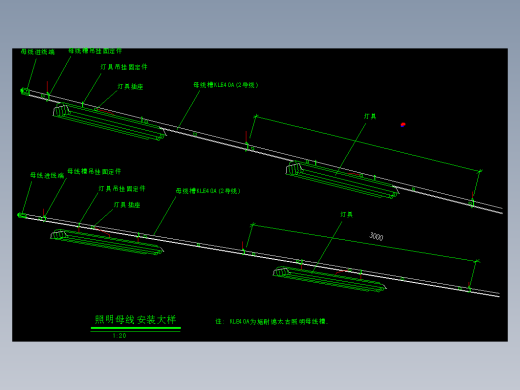Screen dimensions: 520x390
Task: Click '母线槽KLE40A (2母线)' label in upper drawing
Action: 226,85
